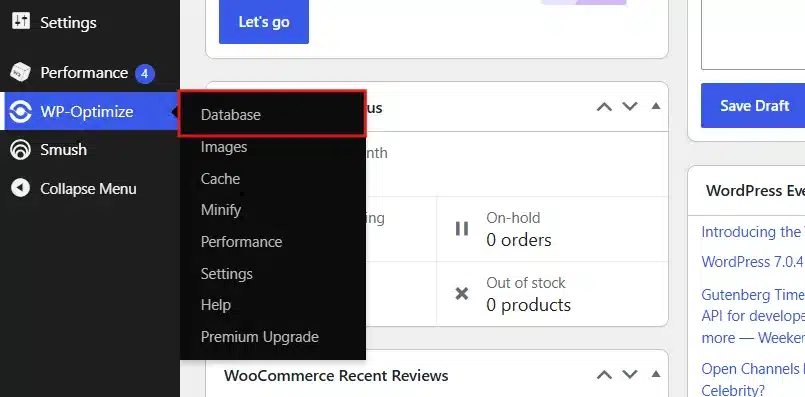
Task: Click the Smush logo icon
Action: click(21, 150)
